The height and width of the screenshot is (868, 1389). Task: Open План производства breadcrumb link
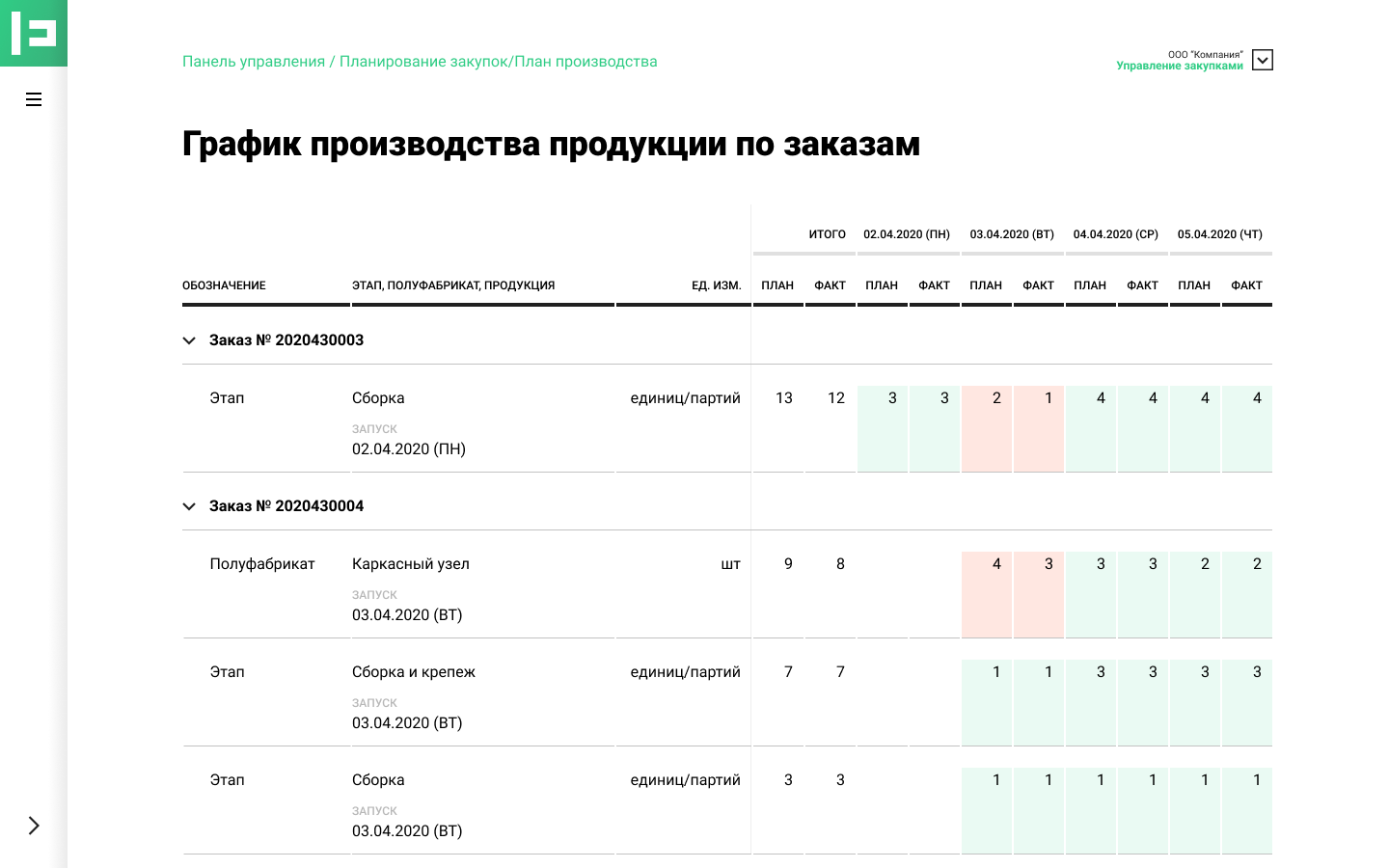click(586, 62)
